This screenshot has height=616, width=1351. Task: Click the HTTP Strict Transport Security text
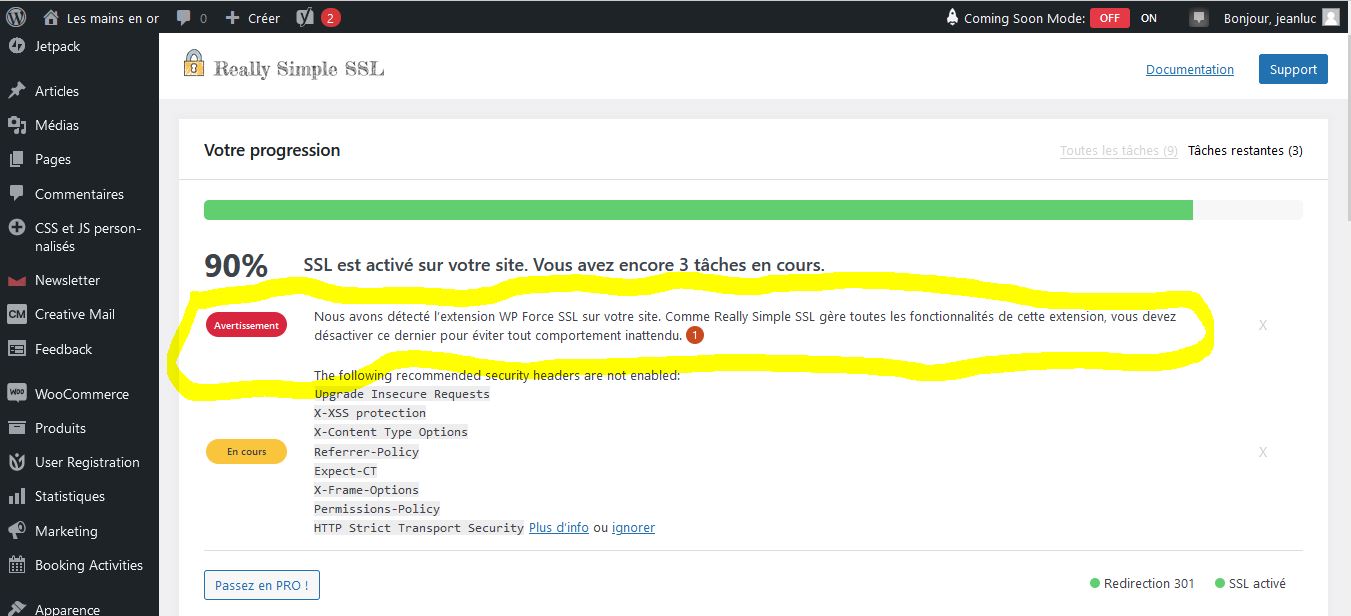419,528
